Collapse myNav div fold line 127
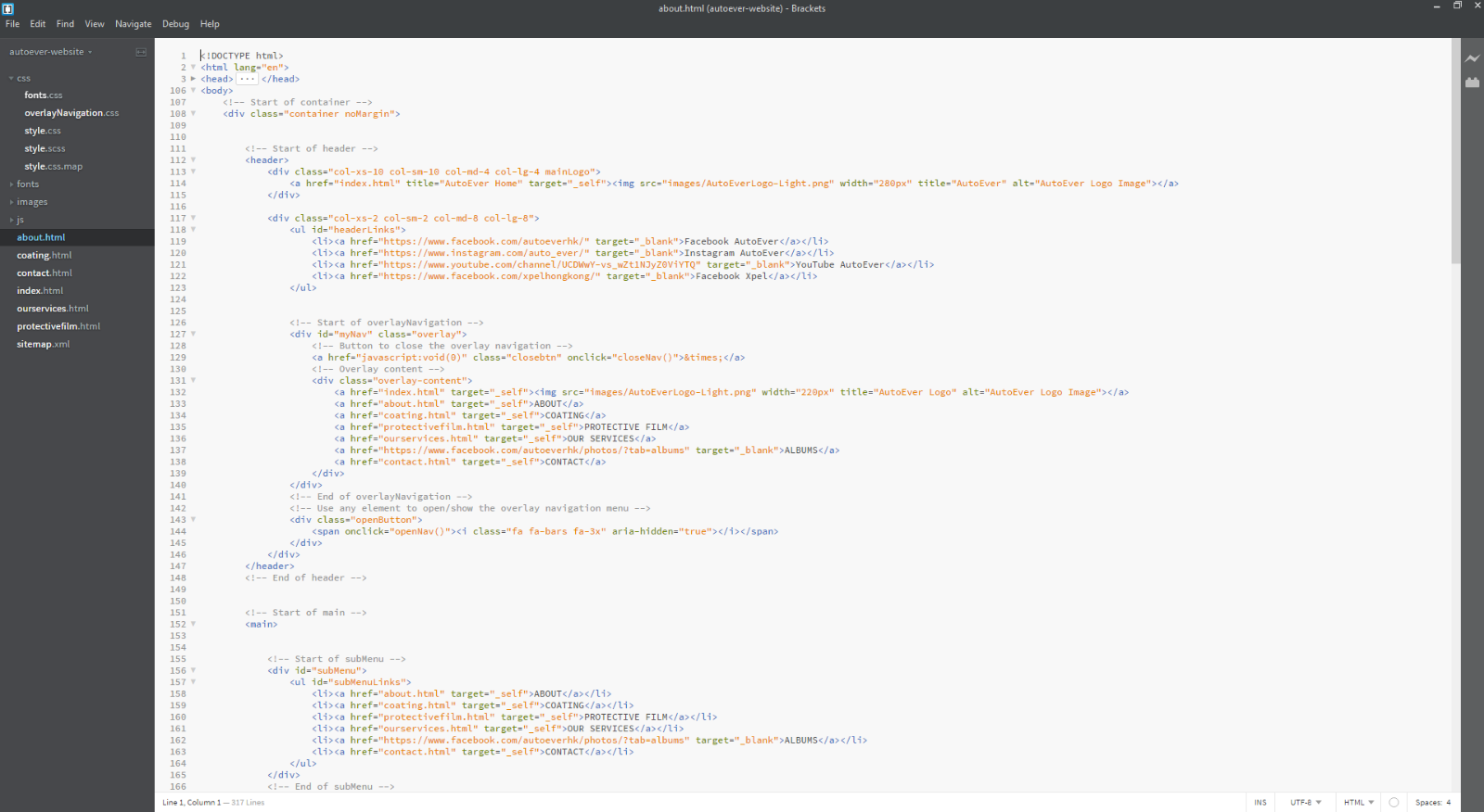1484x812 pixels. [193, 335]
